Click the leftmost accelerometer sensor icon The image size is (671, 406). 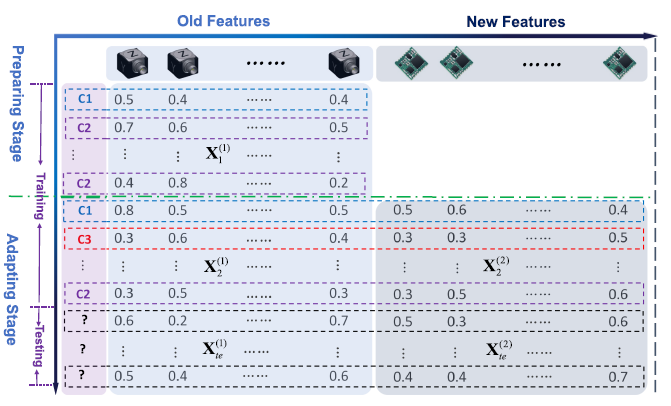130,64
